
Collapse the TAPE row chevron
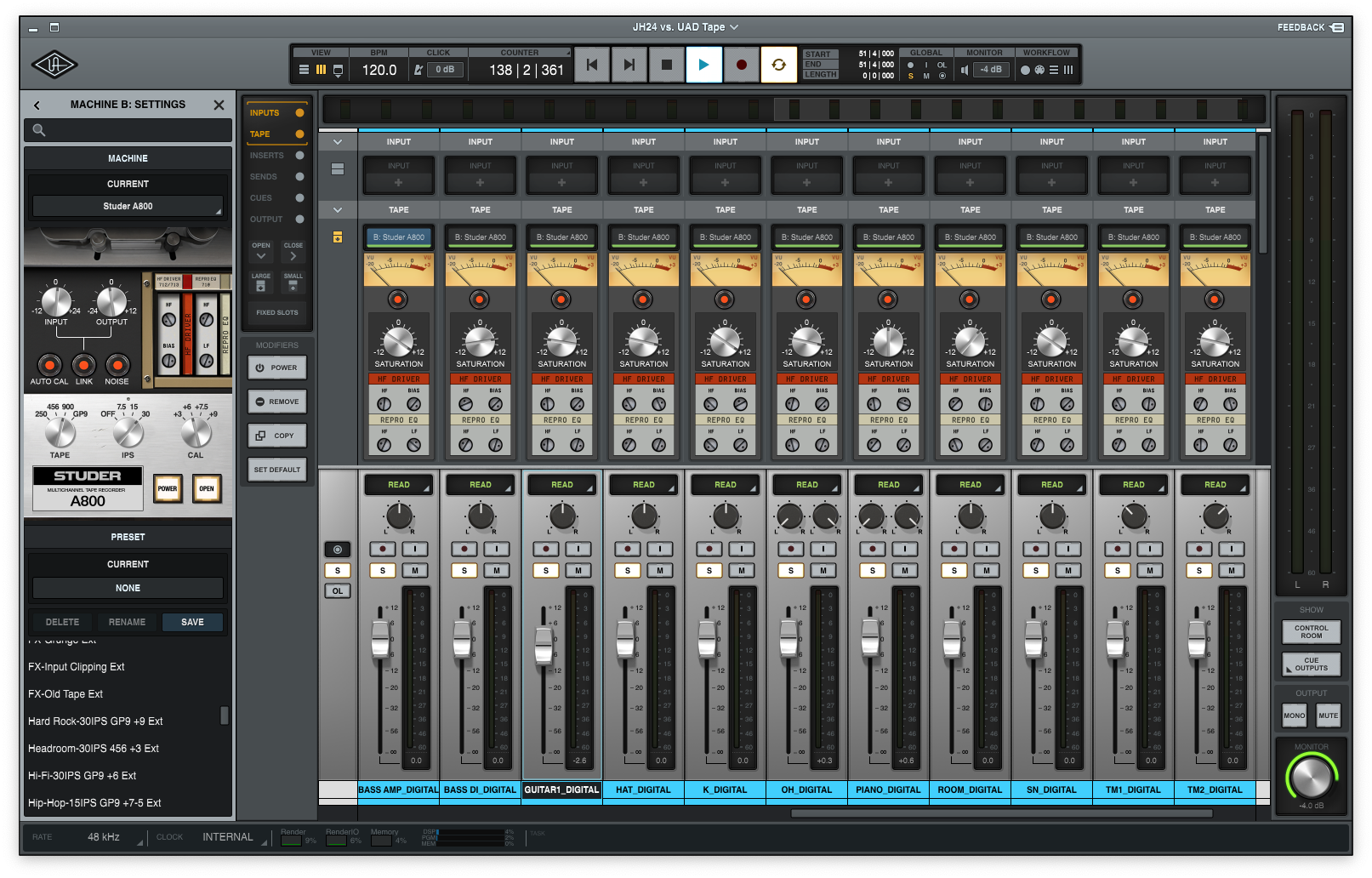tap(338, 210)
